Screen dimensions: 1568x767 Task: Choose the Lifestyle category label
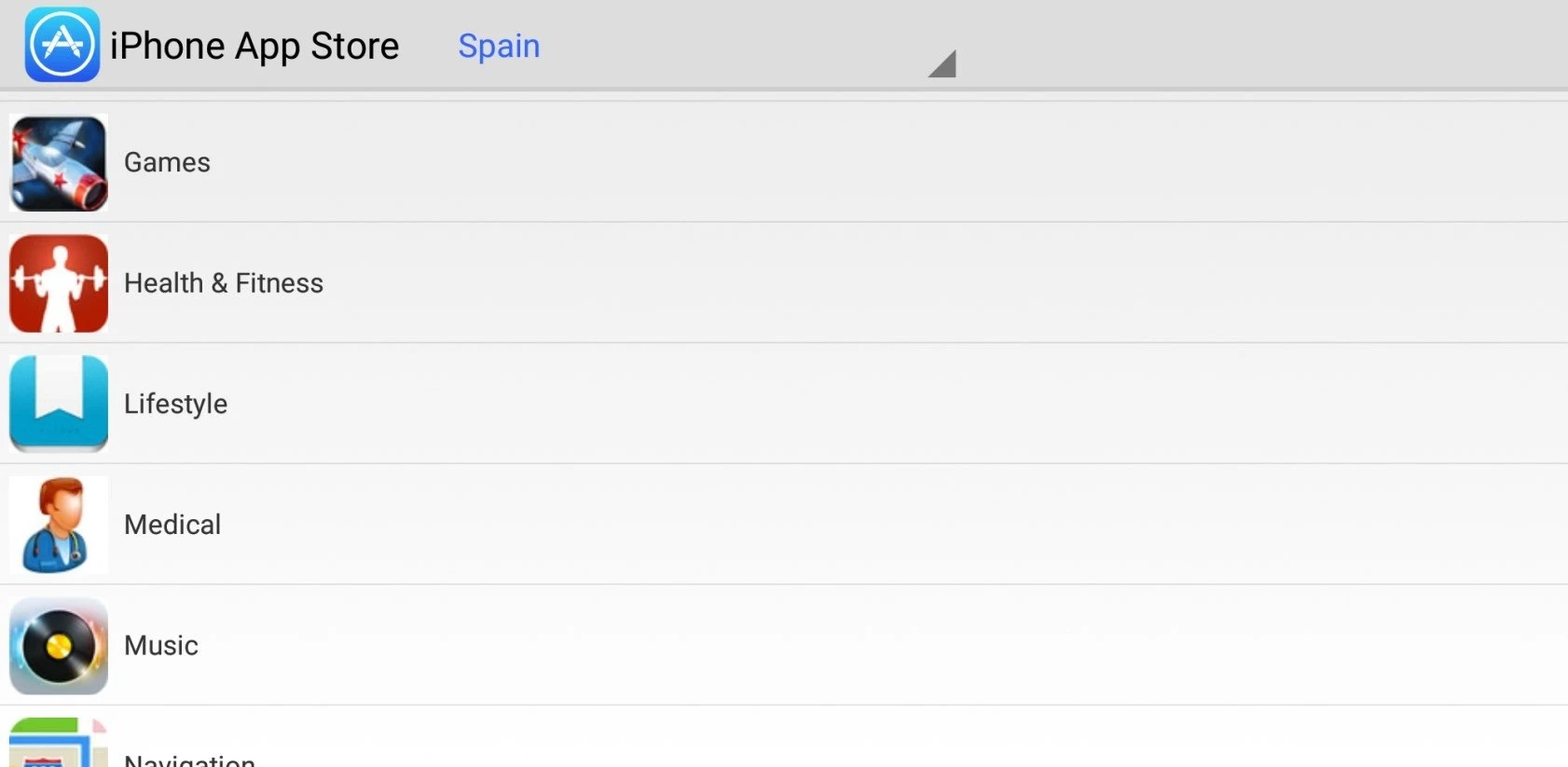pos(175,404)
